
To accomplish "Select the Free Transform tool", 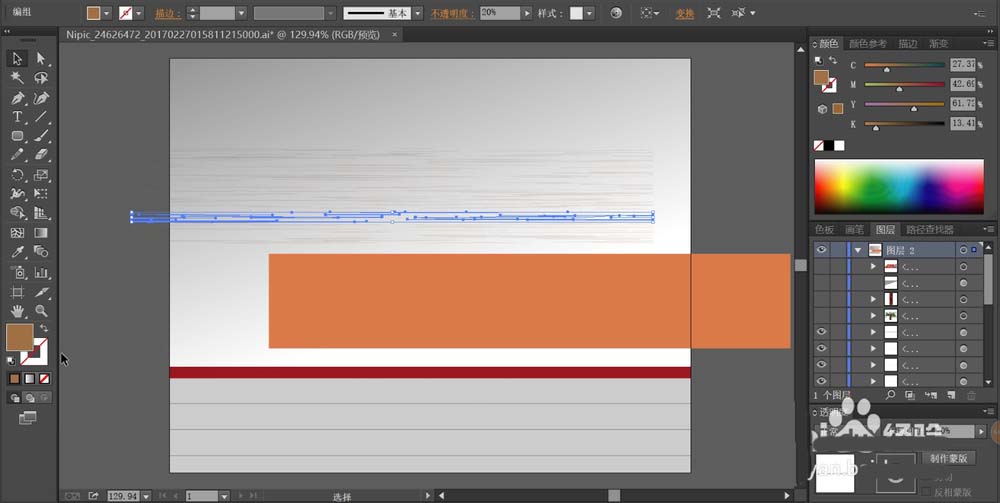I will point(41,194).
